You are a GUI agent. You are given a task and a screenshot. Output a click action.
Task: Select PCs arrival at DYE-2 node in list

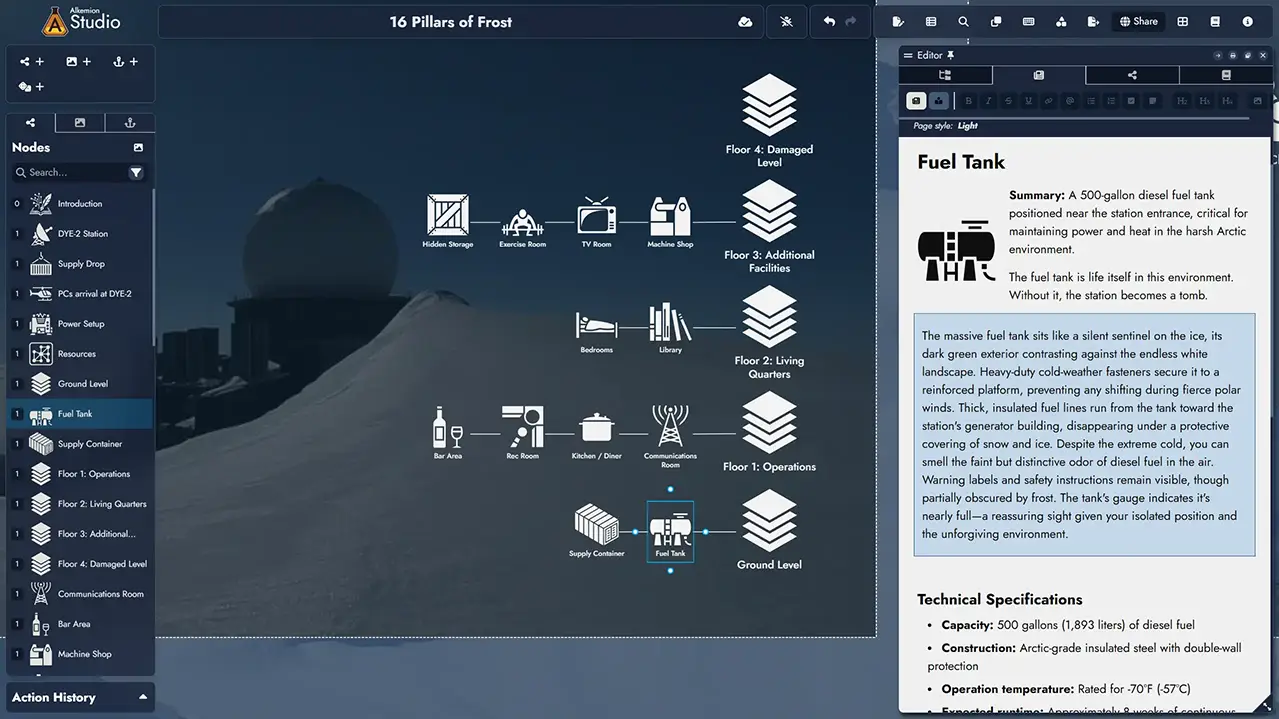point(80,294)
